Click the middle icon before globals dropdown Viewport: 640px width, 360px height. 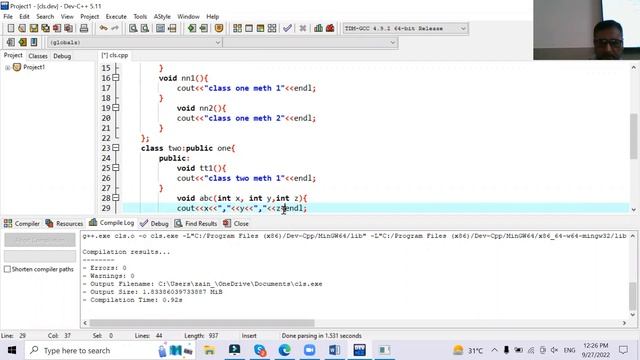coord(22,42)
